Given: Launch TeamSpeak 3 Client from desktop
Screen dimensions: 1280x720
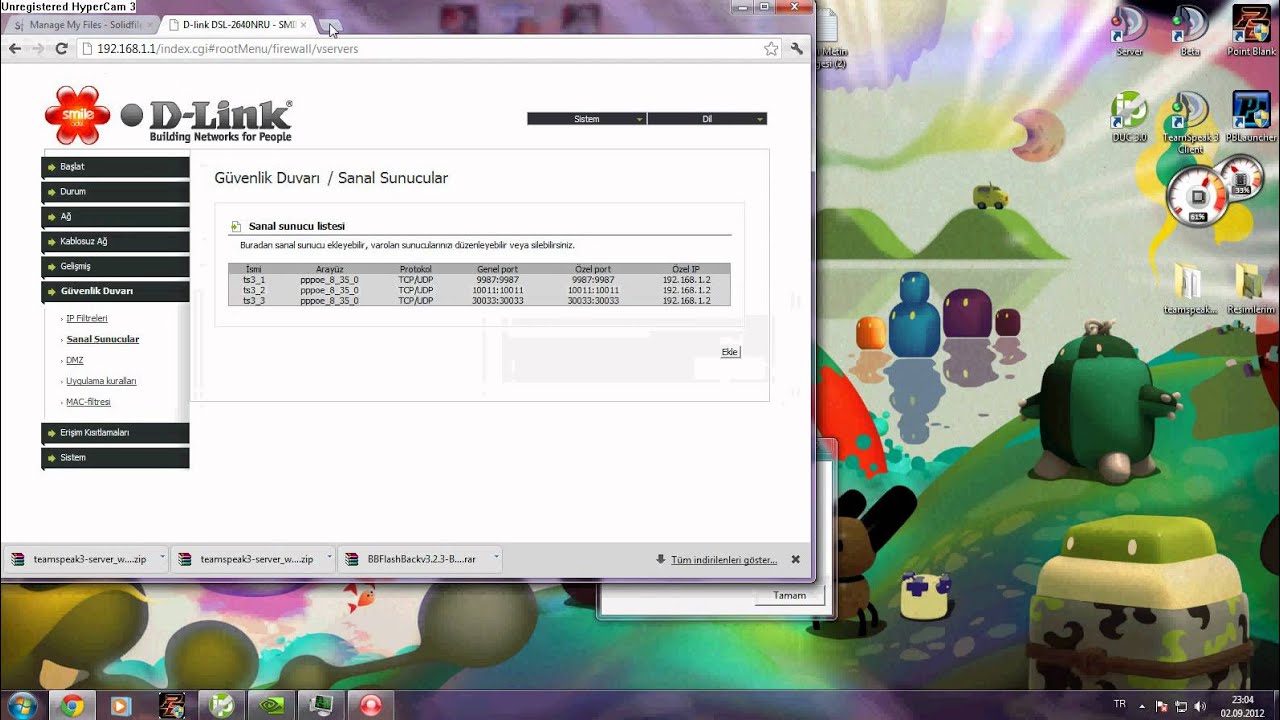Looking at the screenshot, I should pyautogui.click(x=1190, y=123).
